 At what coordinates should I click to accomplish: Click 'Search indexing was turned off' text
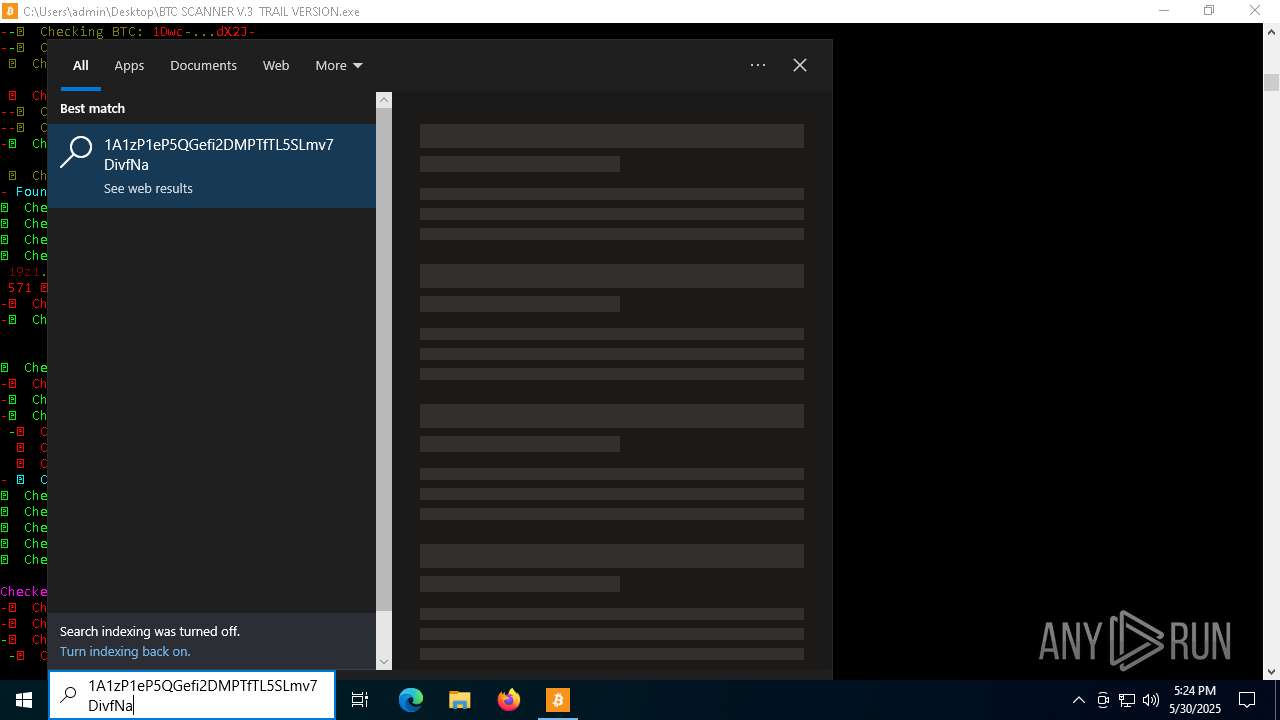(x=150, y=632)
